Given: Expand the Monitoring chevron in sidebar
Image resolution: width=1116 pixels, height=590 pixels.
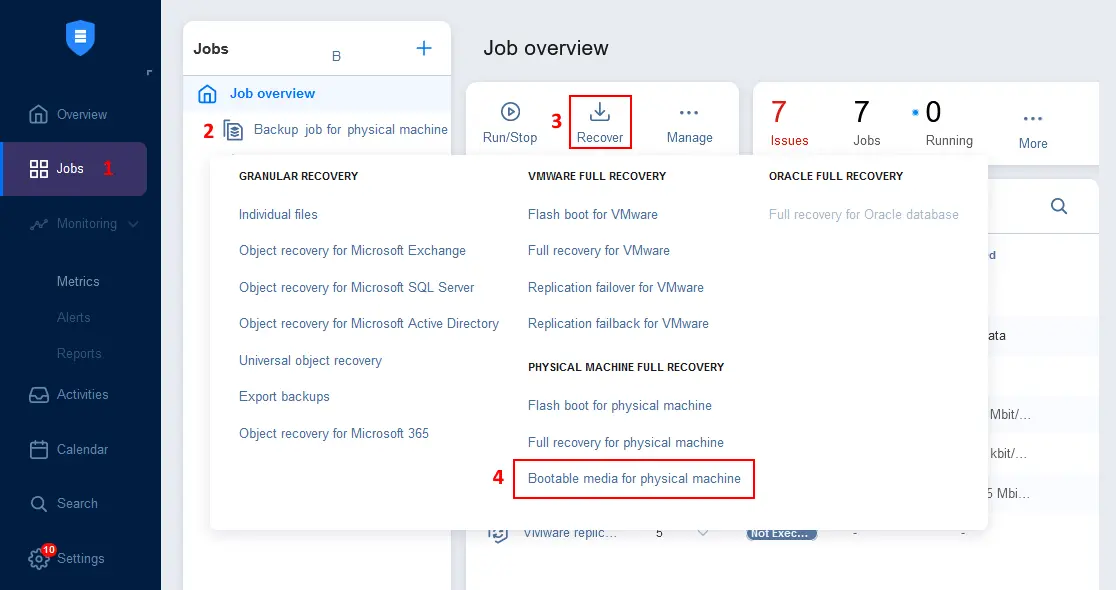Looking at the screenshot, I should coord(134,224).
